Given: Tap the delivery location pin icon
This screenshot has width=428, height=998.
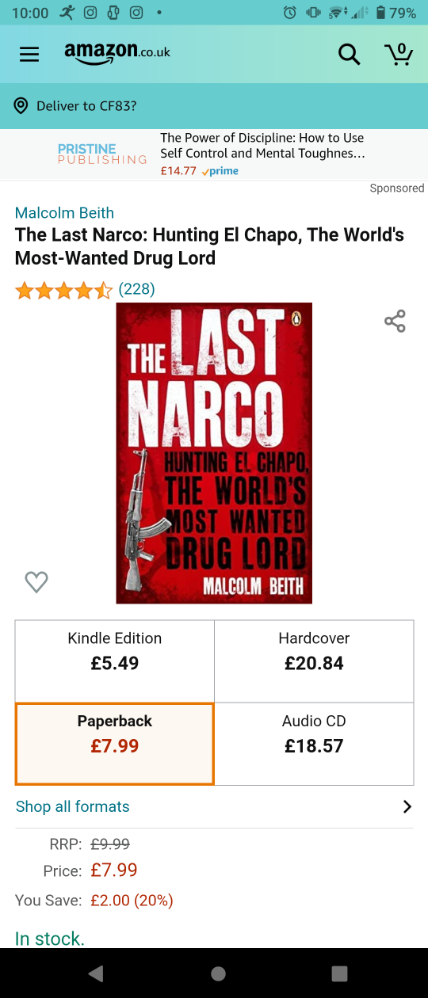Looking at the screenshot, I should pyautogui.click(x=21, y=106).
